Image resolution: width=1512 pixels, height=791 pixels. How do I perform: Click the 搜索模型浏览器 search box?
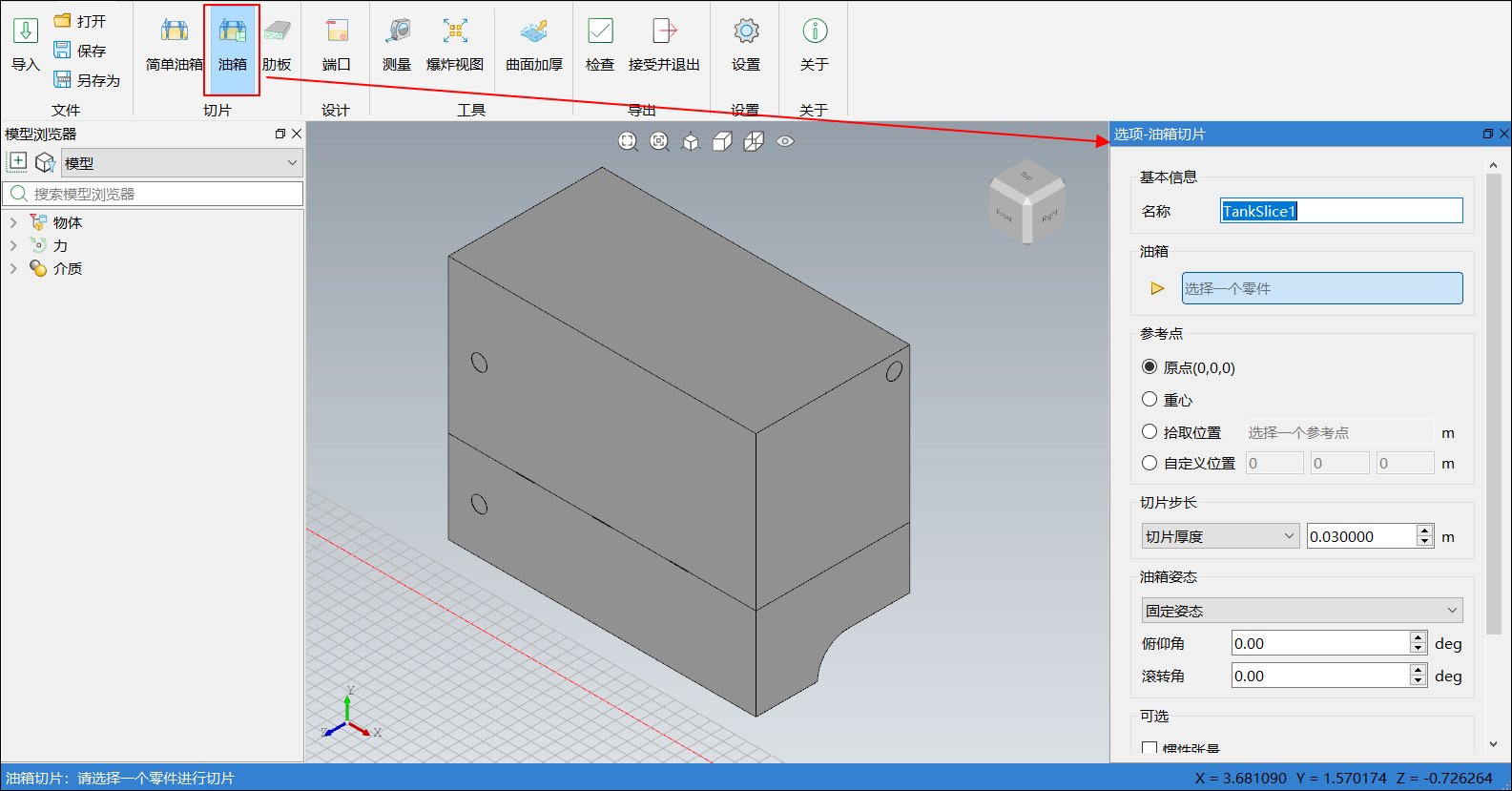click(154, 194)
